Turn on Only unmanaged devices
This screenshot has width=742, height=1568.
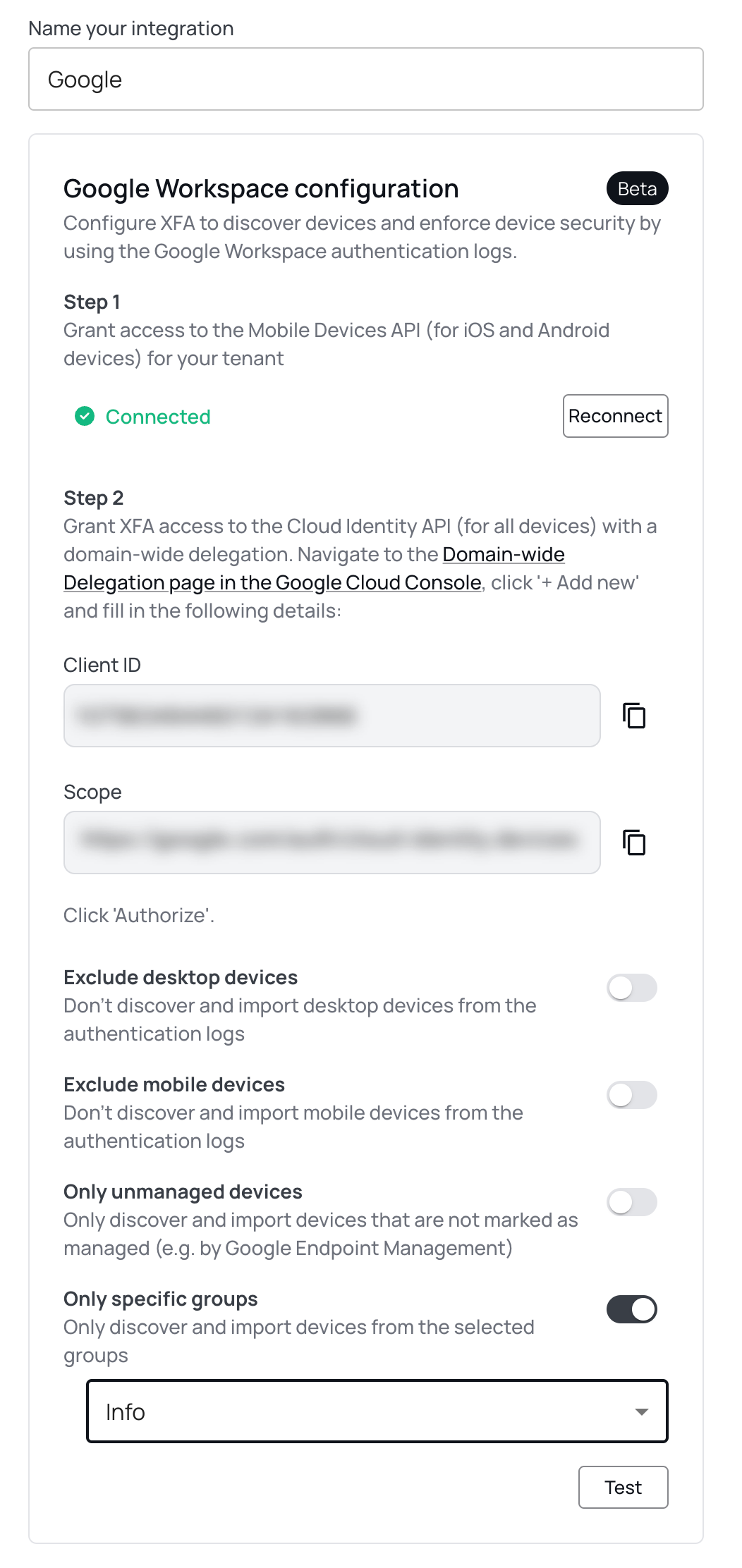632,1202
